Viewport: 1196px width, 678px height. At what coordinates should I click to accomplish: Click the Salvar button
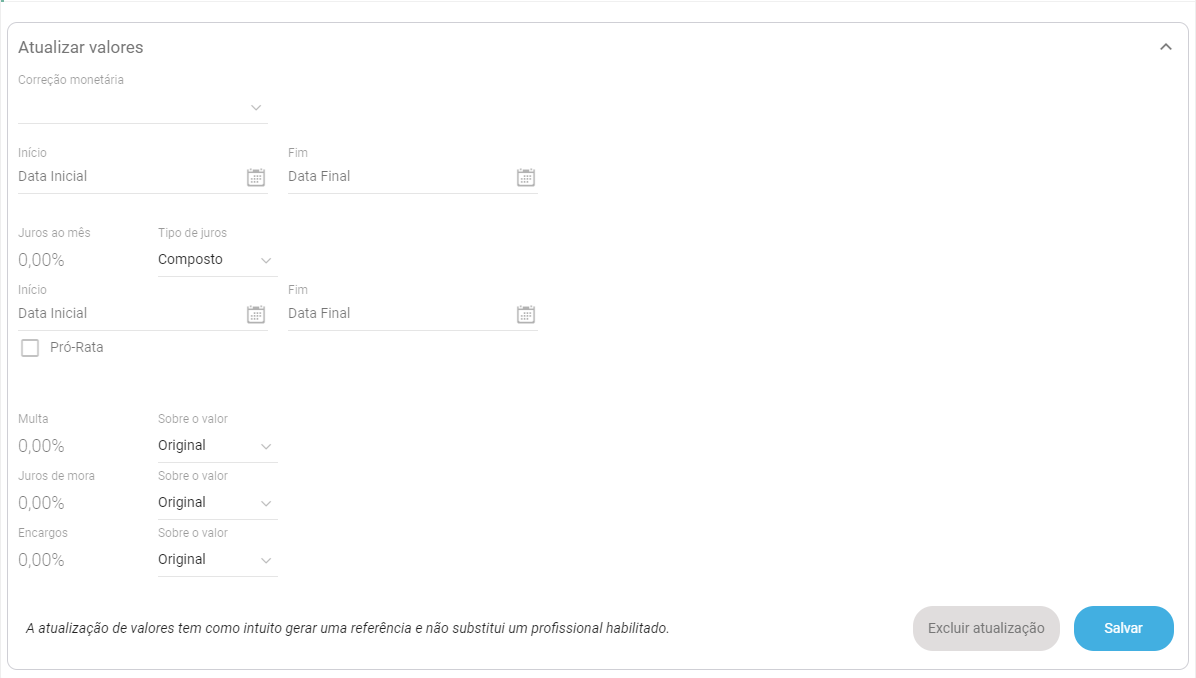pos(1123,628)
